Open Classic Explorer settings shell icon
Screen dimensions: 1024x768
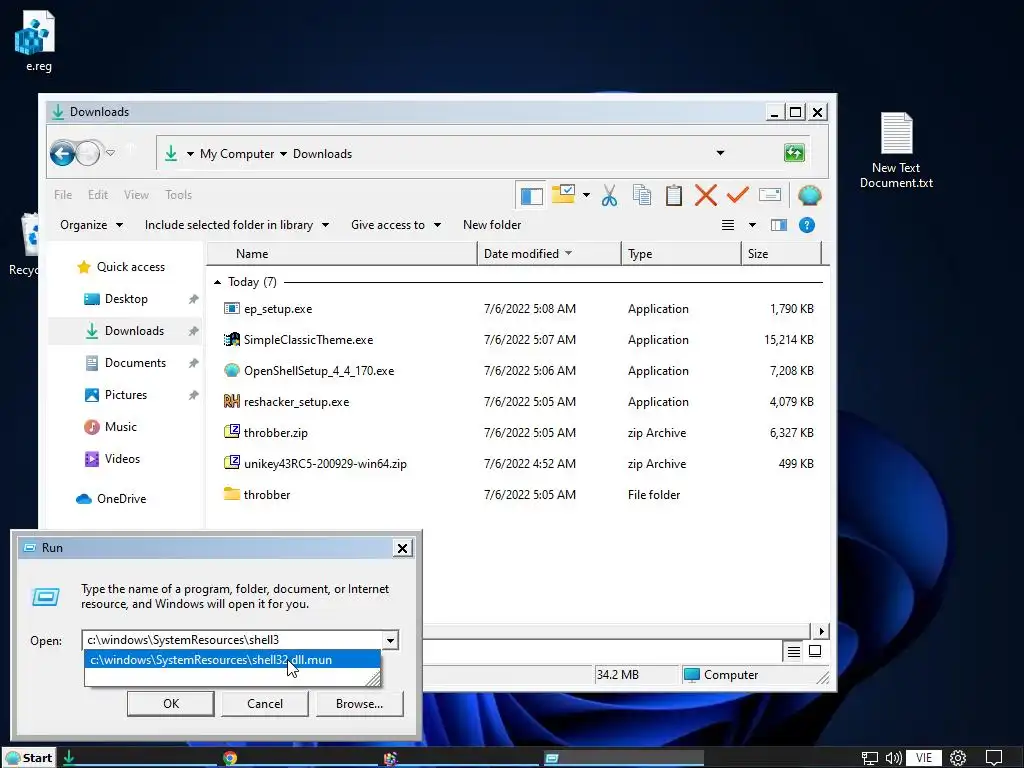pyautogui.click(x=809, y=195)
